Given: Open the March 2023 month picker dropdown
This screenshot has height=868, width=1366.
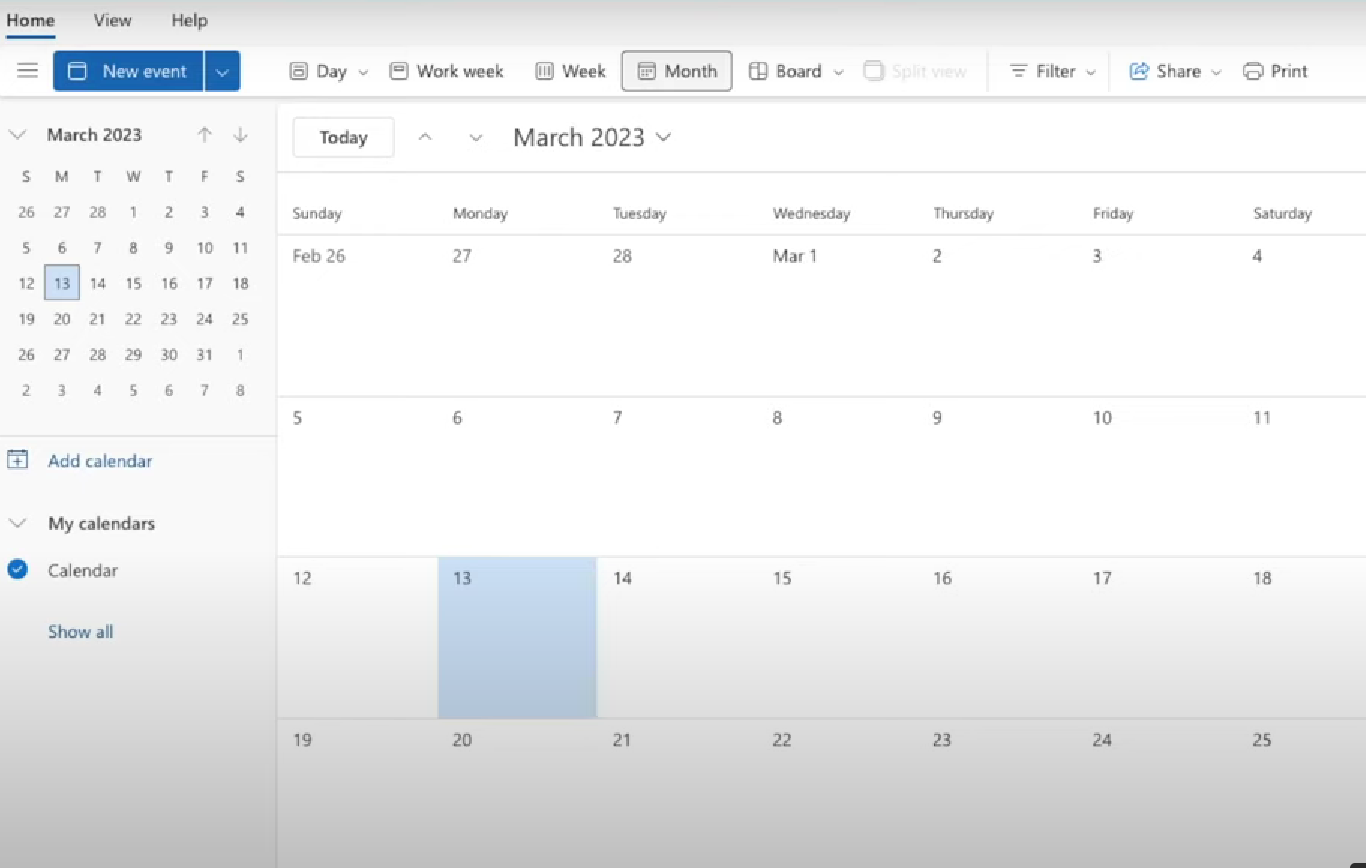Looking at the screenshot, I should coord(592,137).
